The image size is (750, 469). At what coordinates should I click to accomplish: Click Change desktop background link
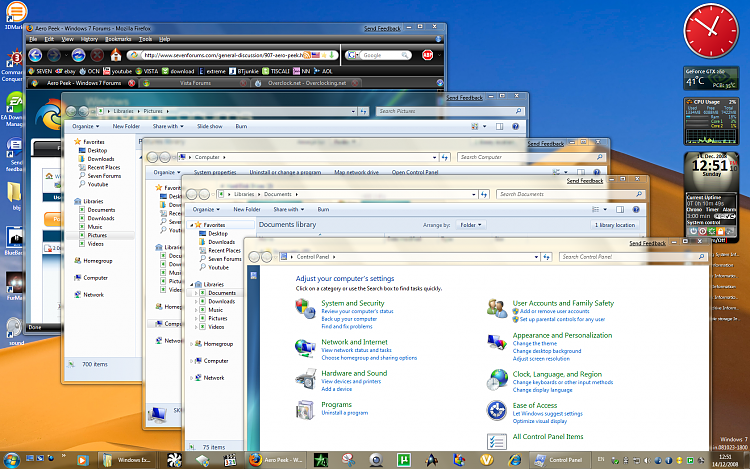tap(547, 351)
